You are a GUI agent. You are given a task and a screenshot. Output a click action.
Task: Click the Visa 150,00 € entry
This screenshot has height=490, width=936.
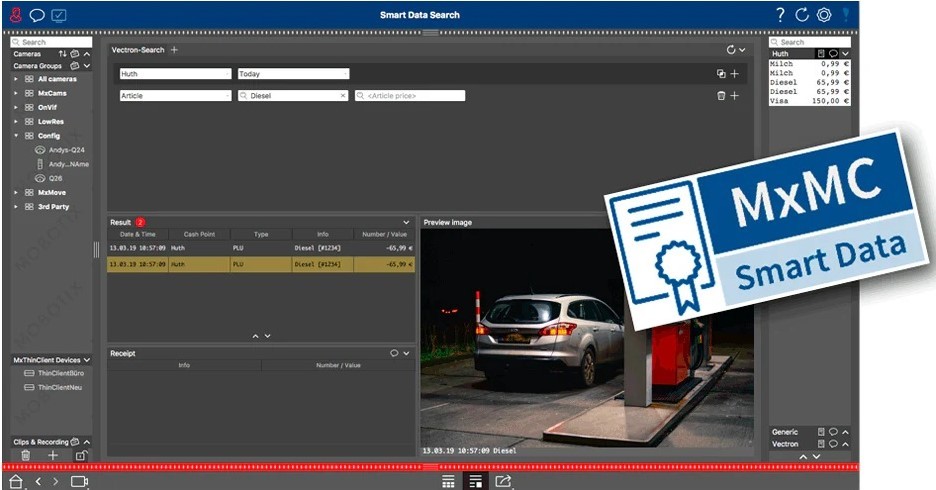pyautogui.click(x=809, y=101)
